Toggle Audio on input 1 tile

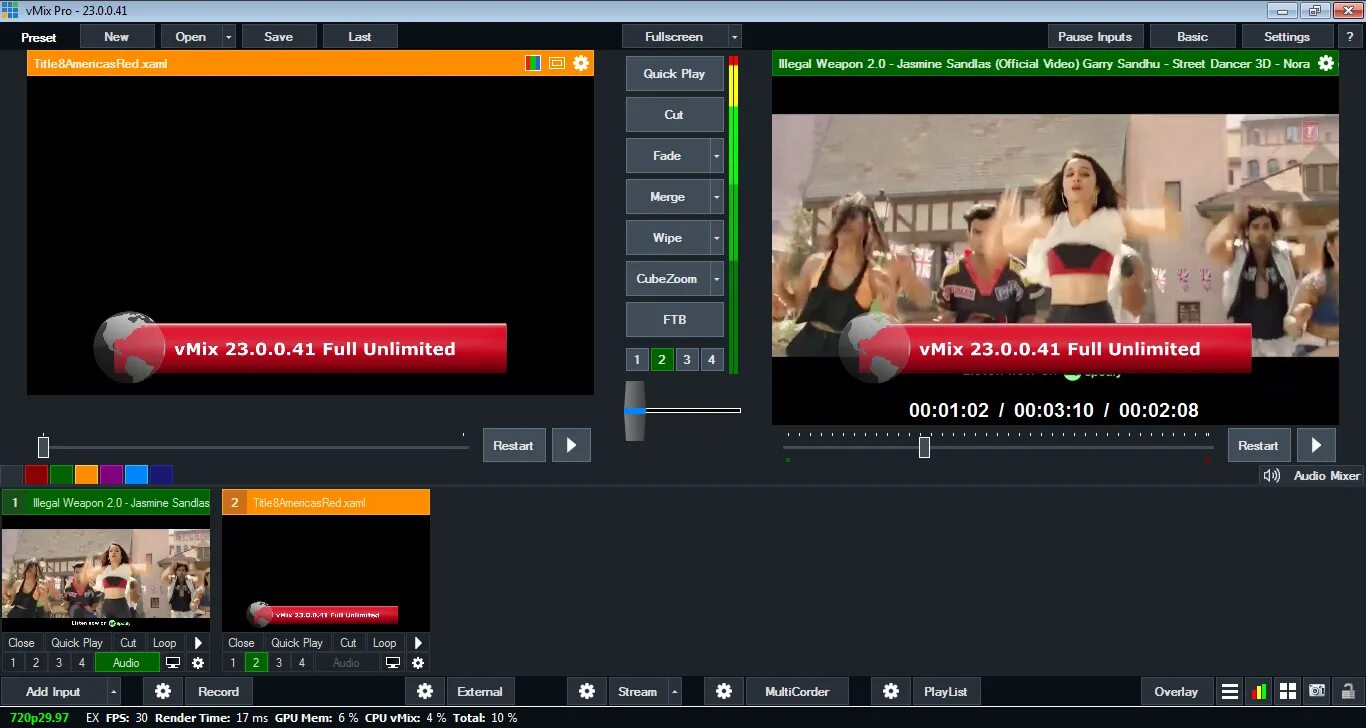127,662
